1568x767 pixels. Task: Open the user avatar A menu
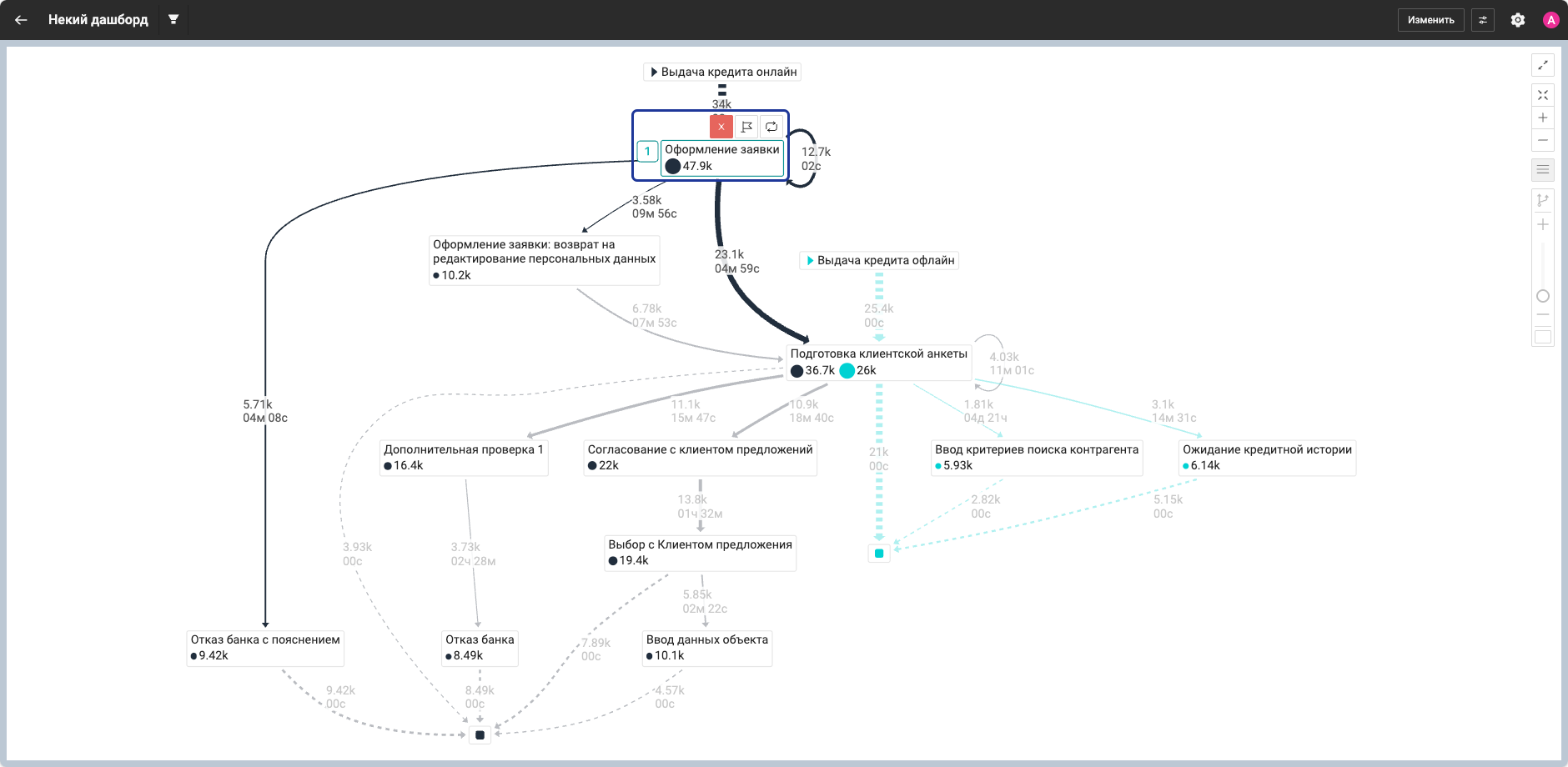coord(1551,20)
